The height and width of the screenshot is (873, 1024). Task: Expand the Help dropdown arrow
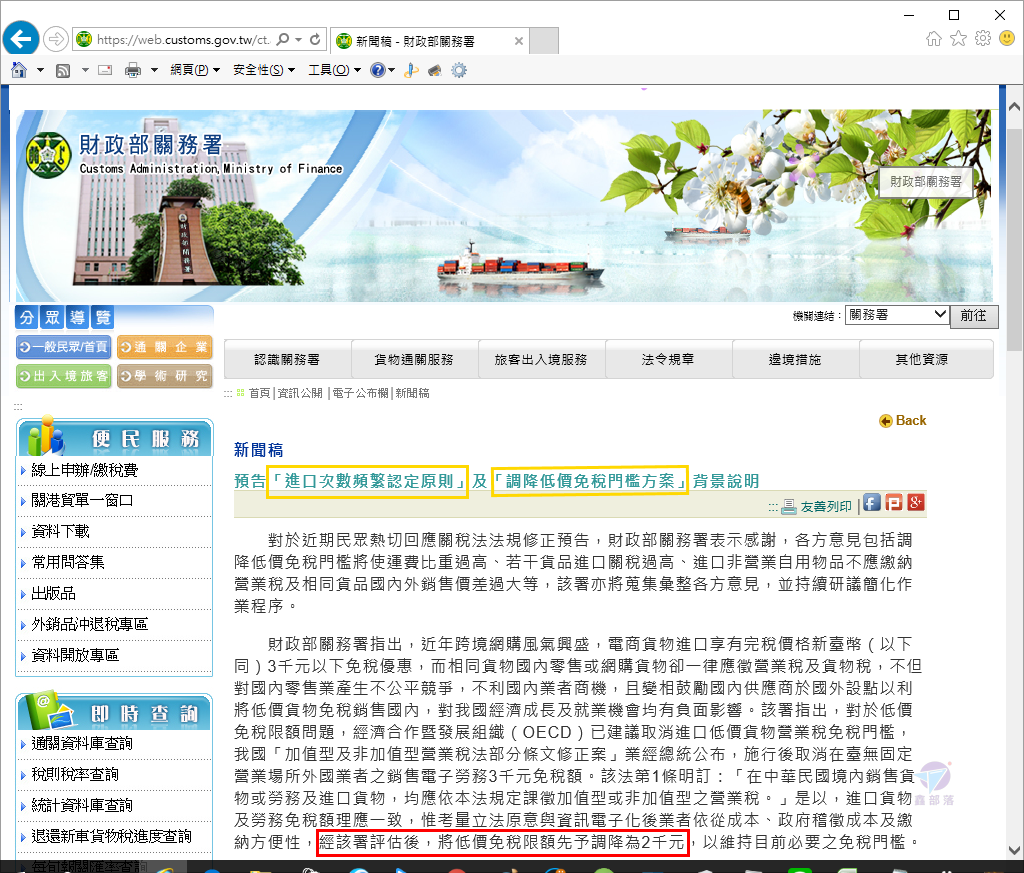point(391,70)
